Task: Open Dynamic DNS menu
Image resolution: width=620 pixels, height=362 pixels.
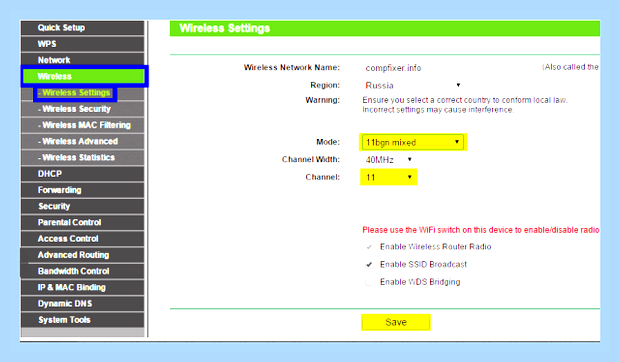Action: 83,304
